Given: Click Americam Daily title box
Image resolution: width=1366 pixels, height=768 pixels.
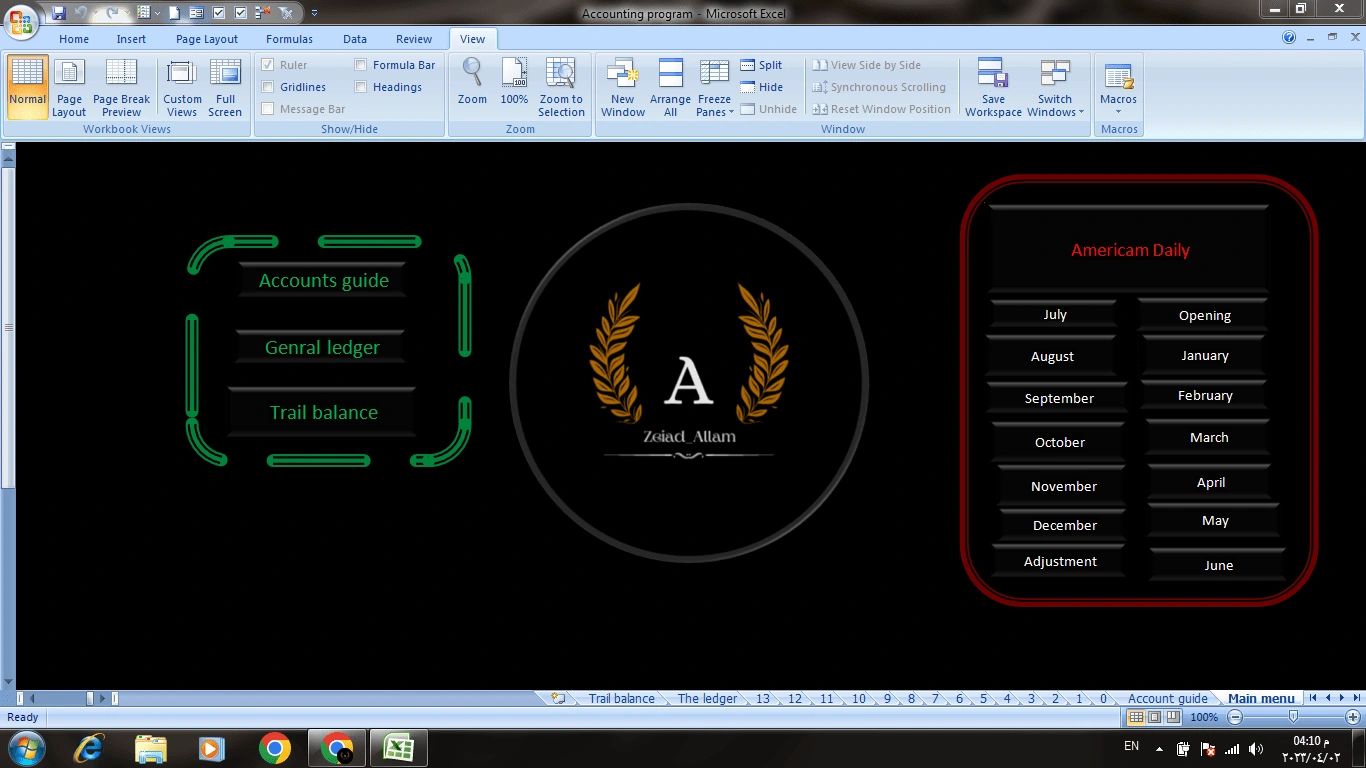Looking at the screenshot, I should (1130, 250).
